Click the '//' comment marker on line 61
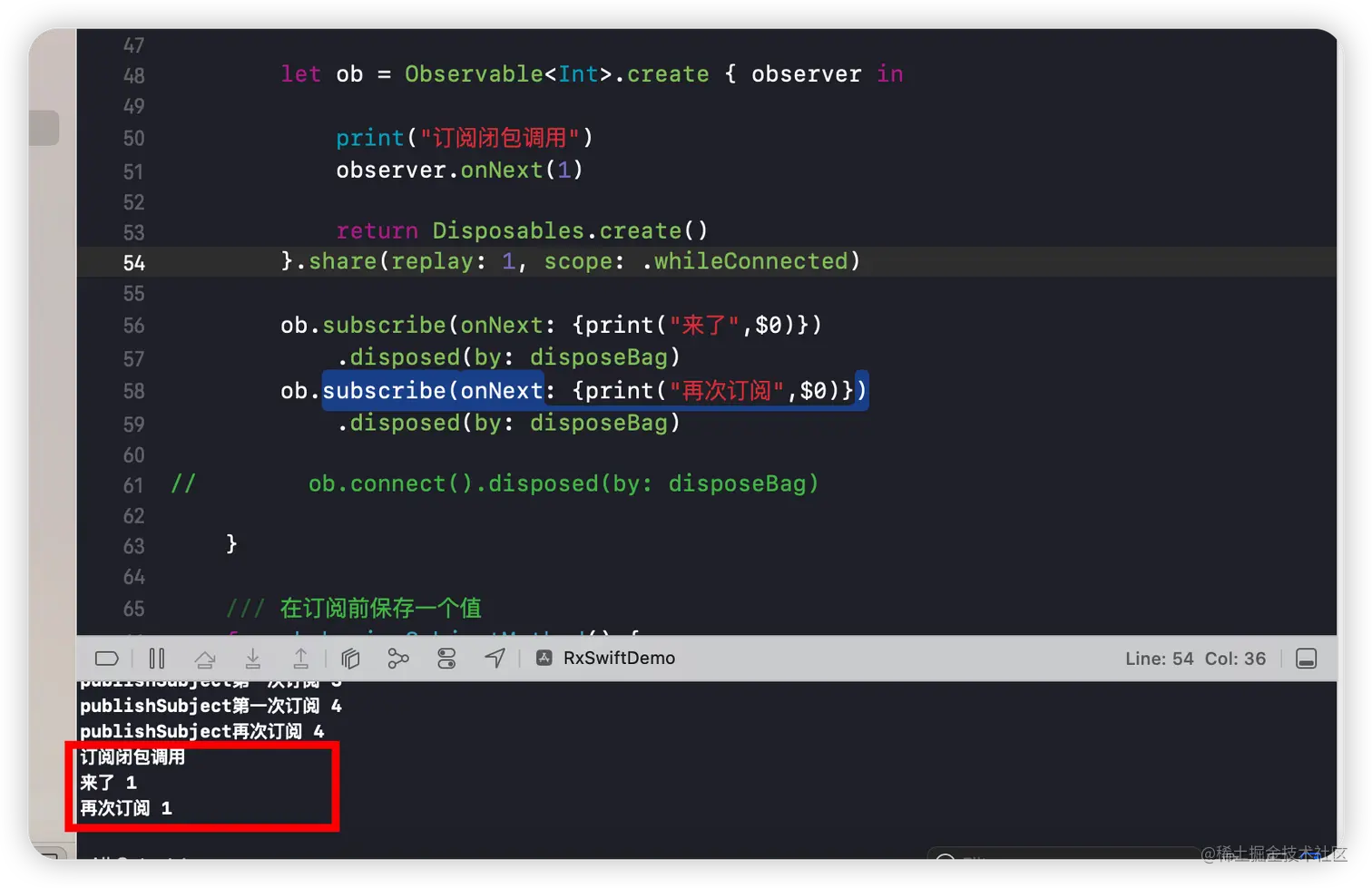The height and width of the screenshot is (888, 1372). (183, 483)
